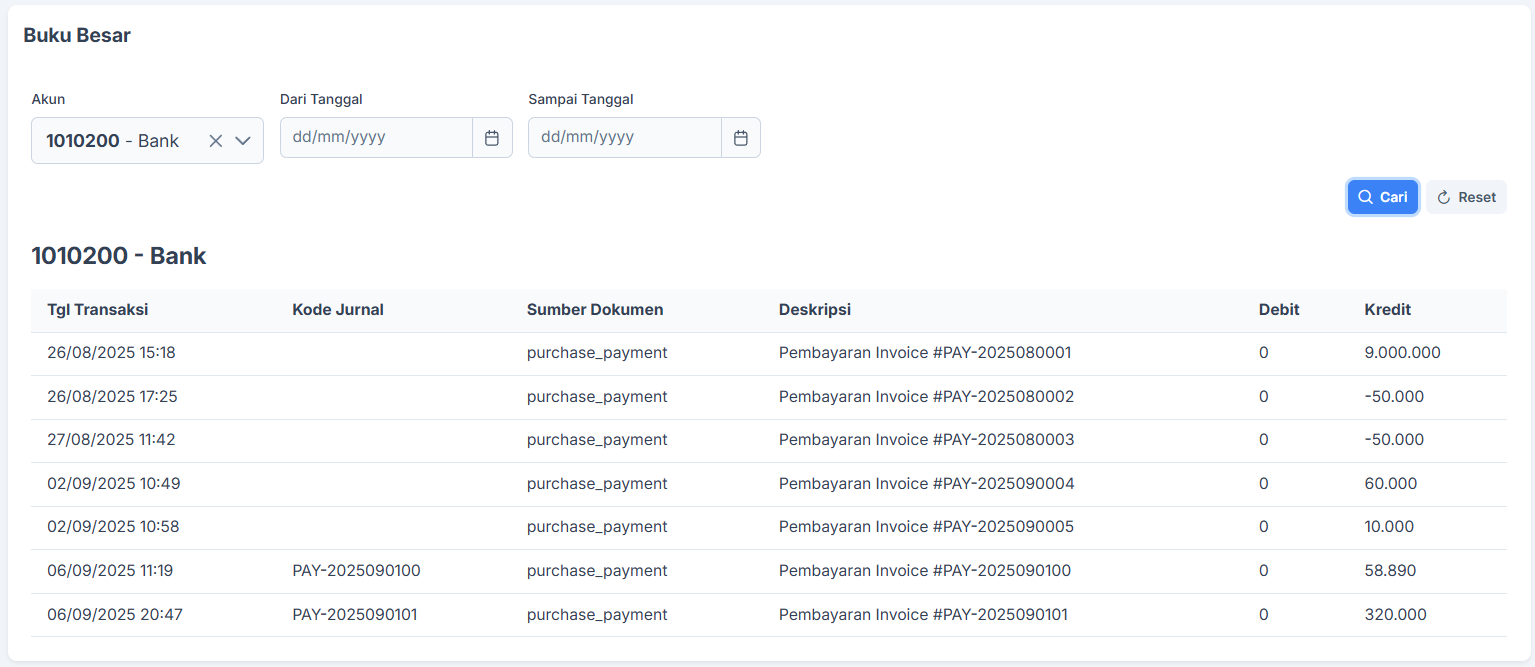Click the Dari Tanggal date field
Image resolution: width=1535 pixels, height=667 pixels.
[376, 138]
